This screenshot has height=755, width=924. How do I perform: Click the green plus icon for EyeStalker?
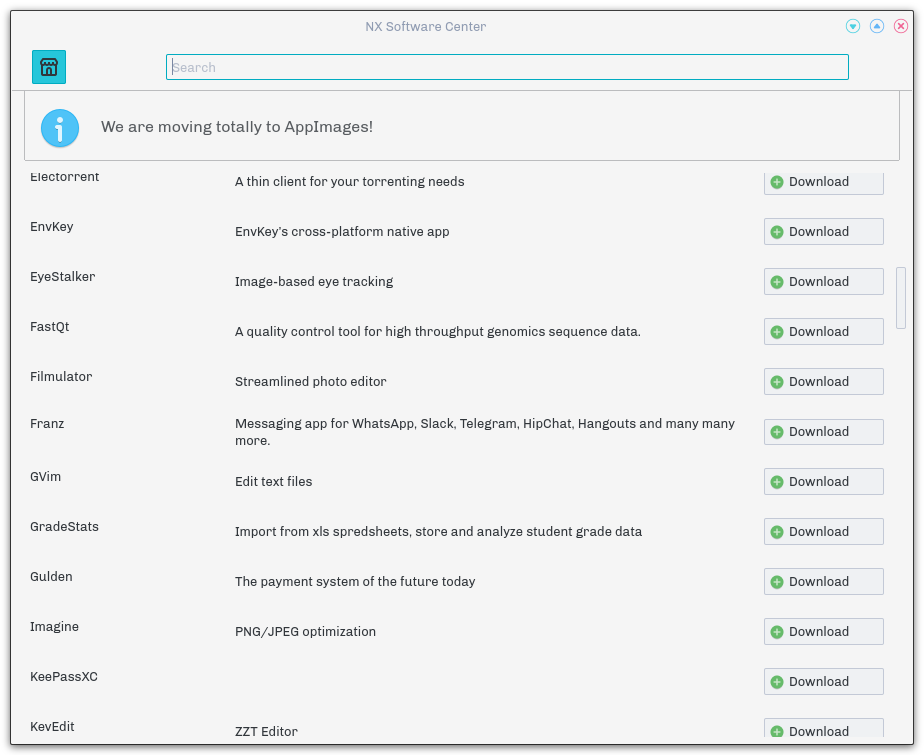coord(777,282)
